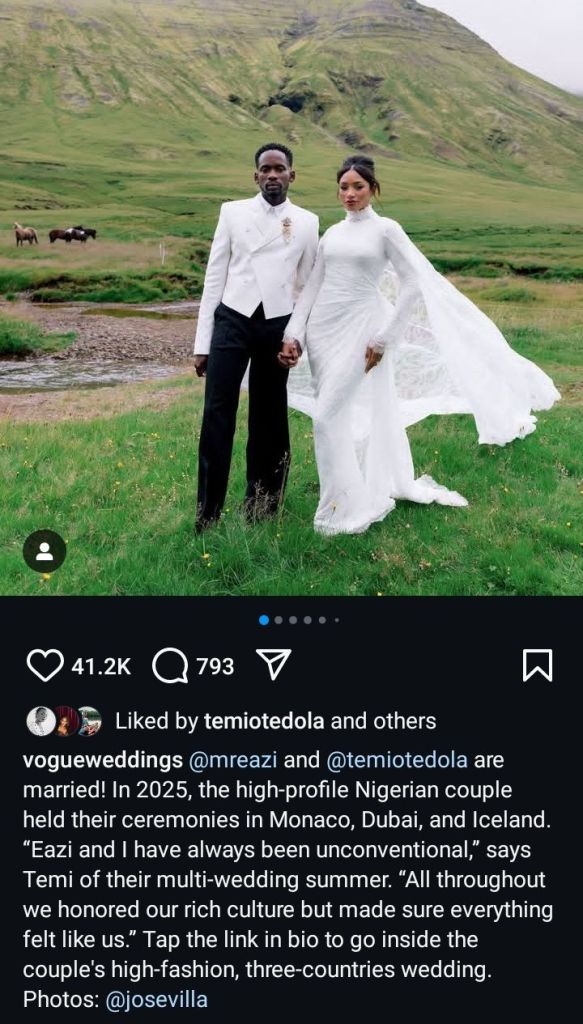Select the last small carousel dot
Viewport: 583px width, 1024px height.
pos(337,620)
